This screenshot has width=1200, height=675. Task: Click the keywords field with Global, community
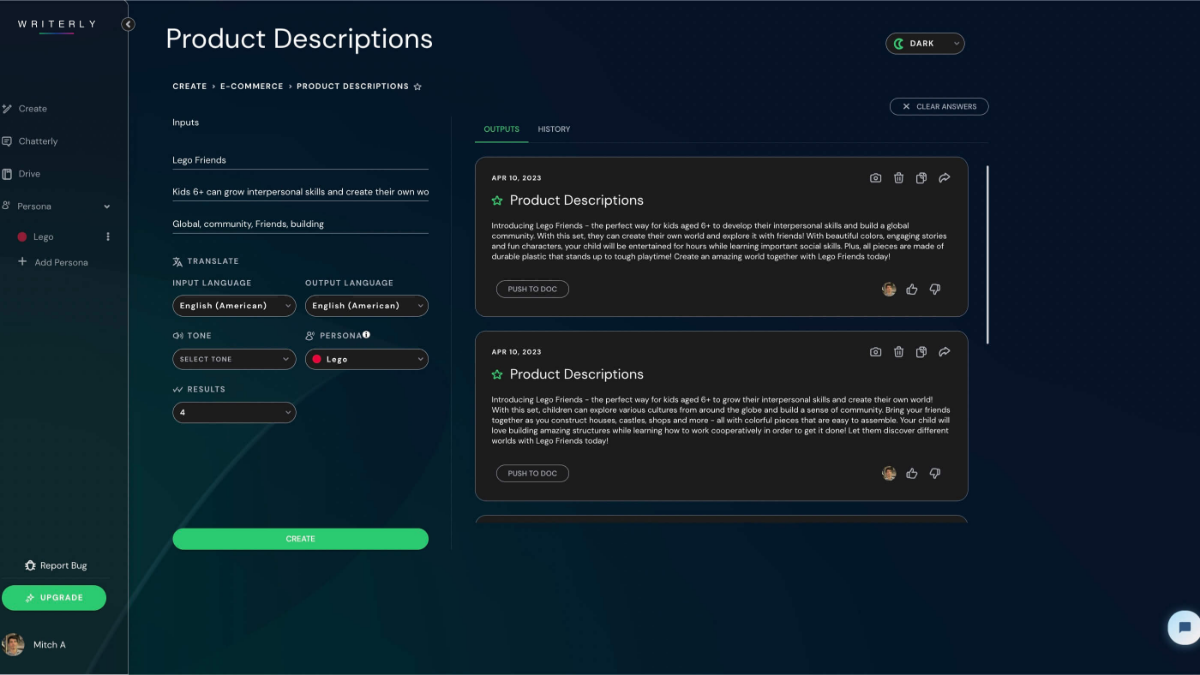(300, 224)
